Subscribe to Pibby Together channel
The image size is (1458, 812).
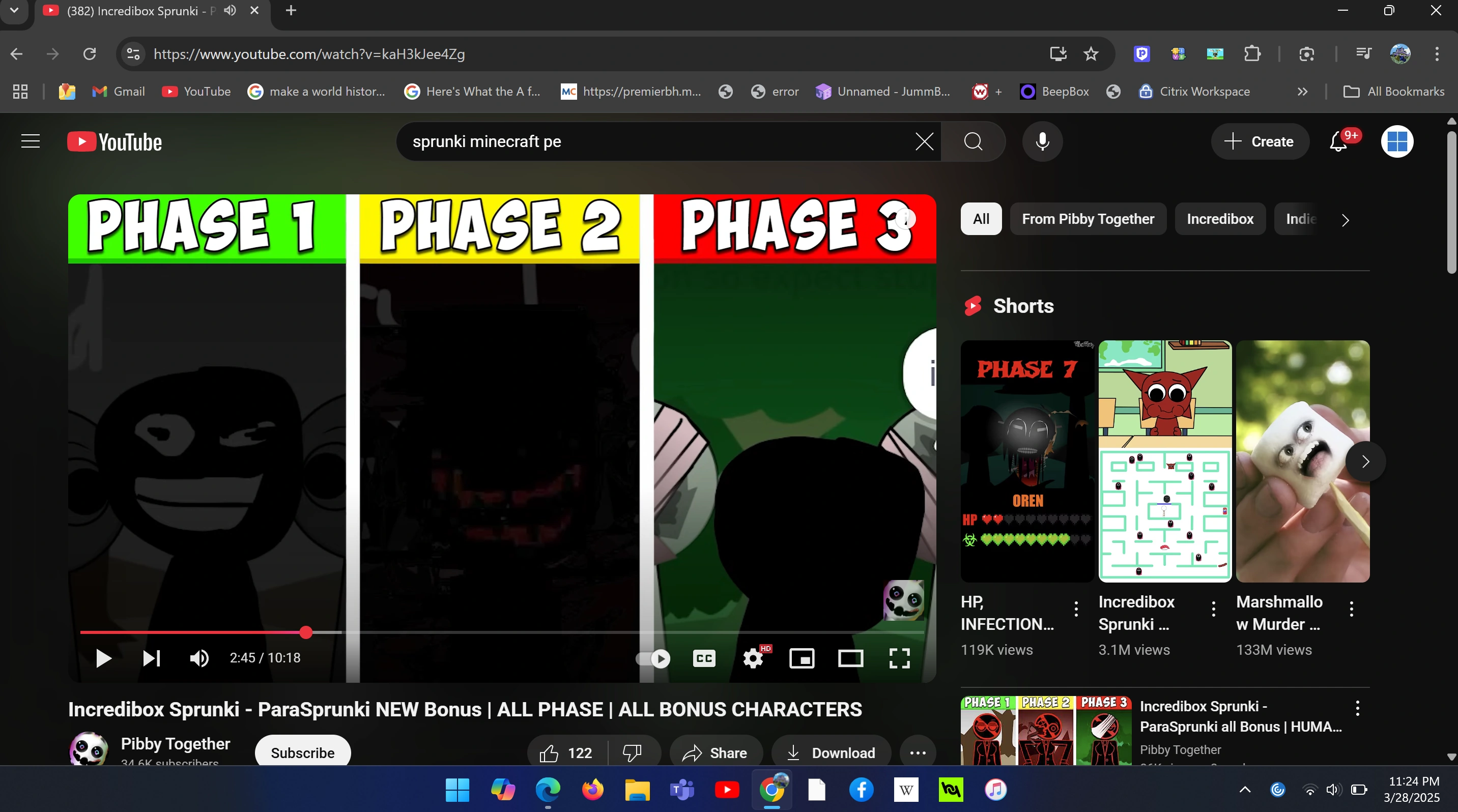point(302,752)
